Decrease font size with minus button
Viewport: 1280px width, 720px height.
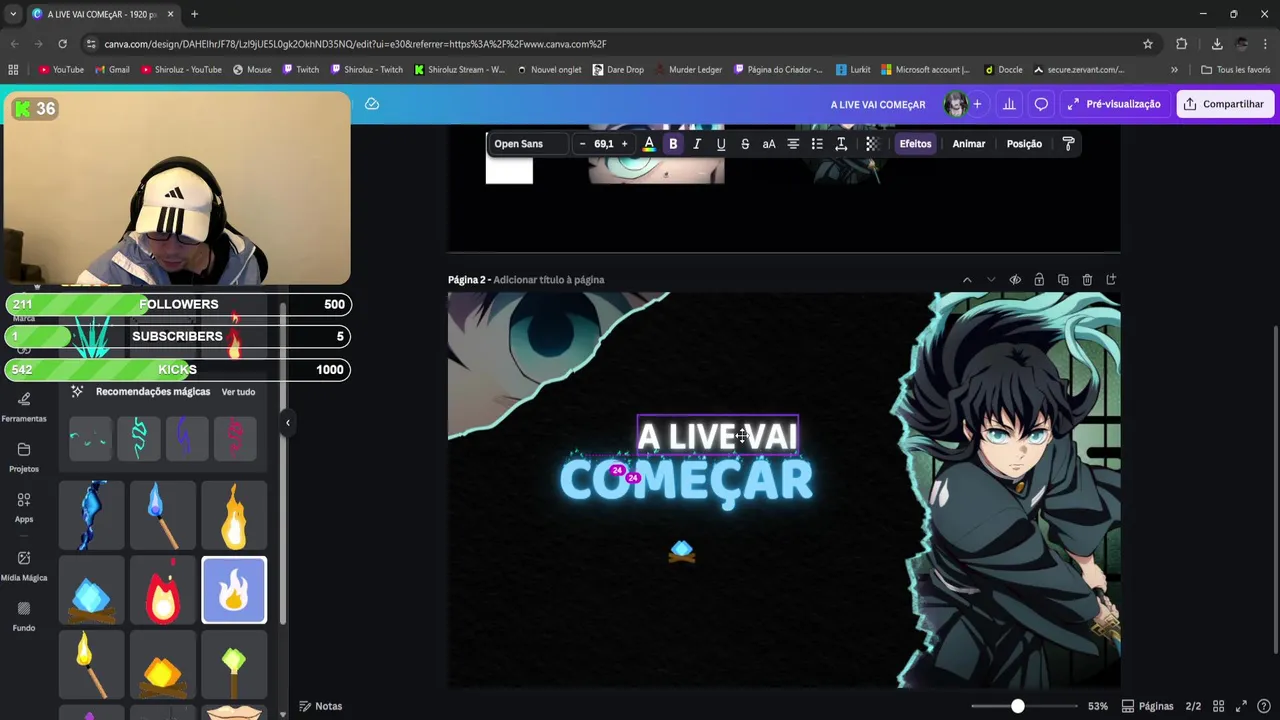[583, 144]
